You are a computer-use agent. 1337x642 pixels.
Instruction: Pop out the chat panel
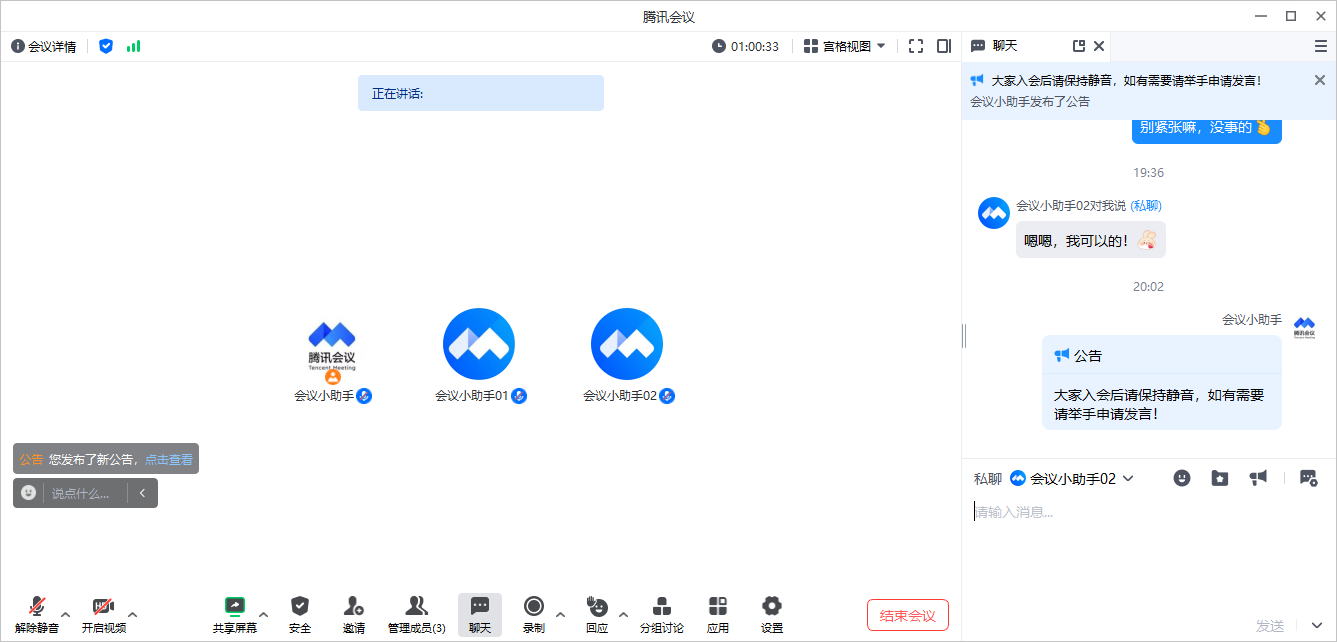(1079, 46)
